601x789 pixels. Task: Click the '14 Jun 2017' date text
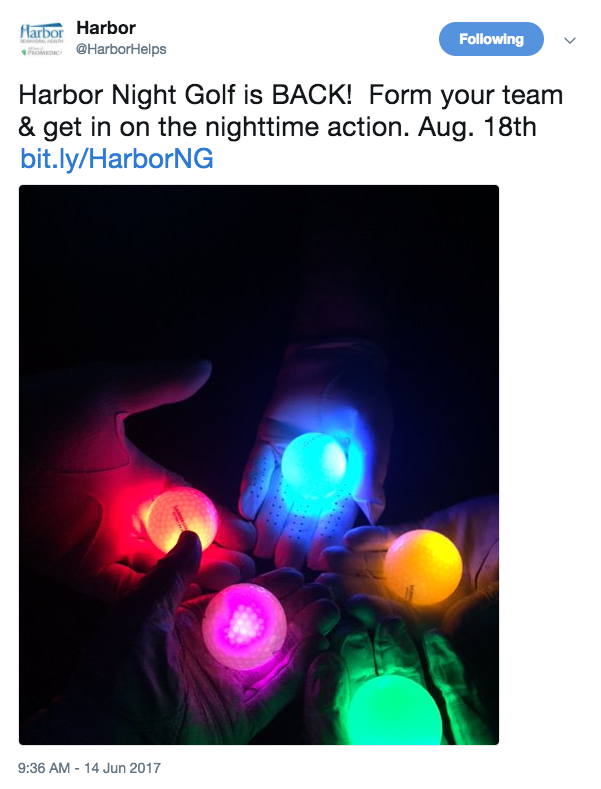point(122,768)
